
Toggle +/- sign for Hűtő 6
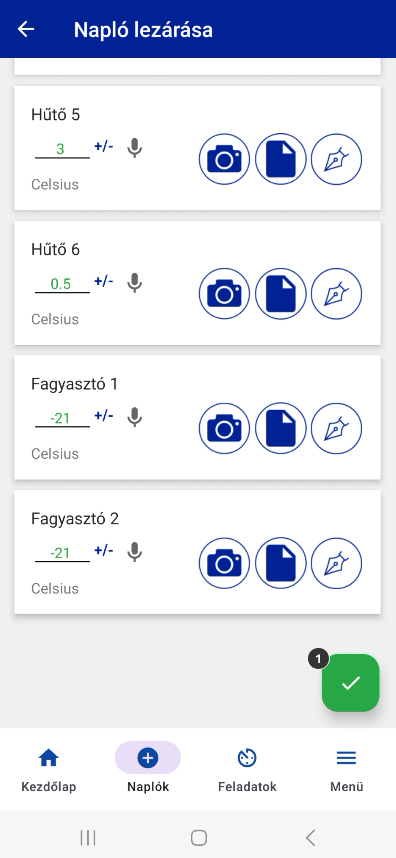pyautogui.click(x=104, y=281)
